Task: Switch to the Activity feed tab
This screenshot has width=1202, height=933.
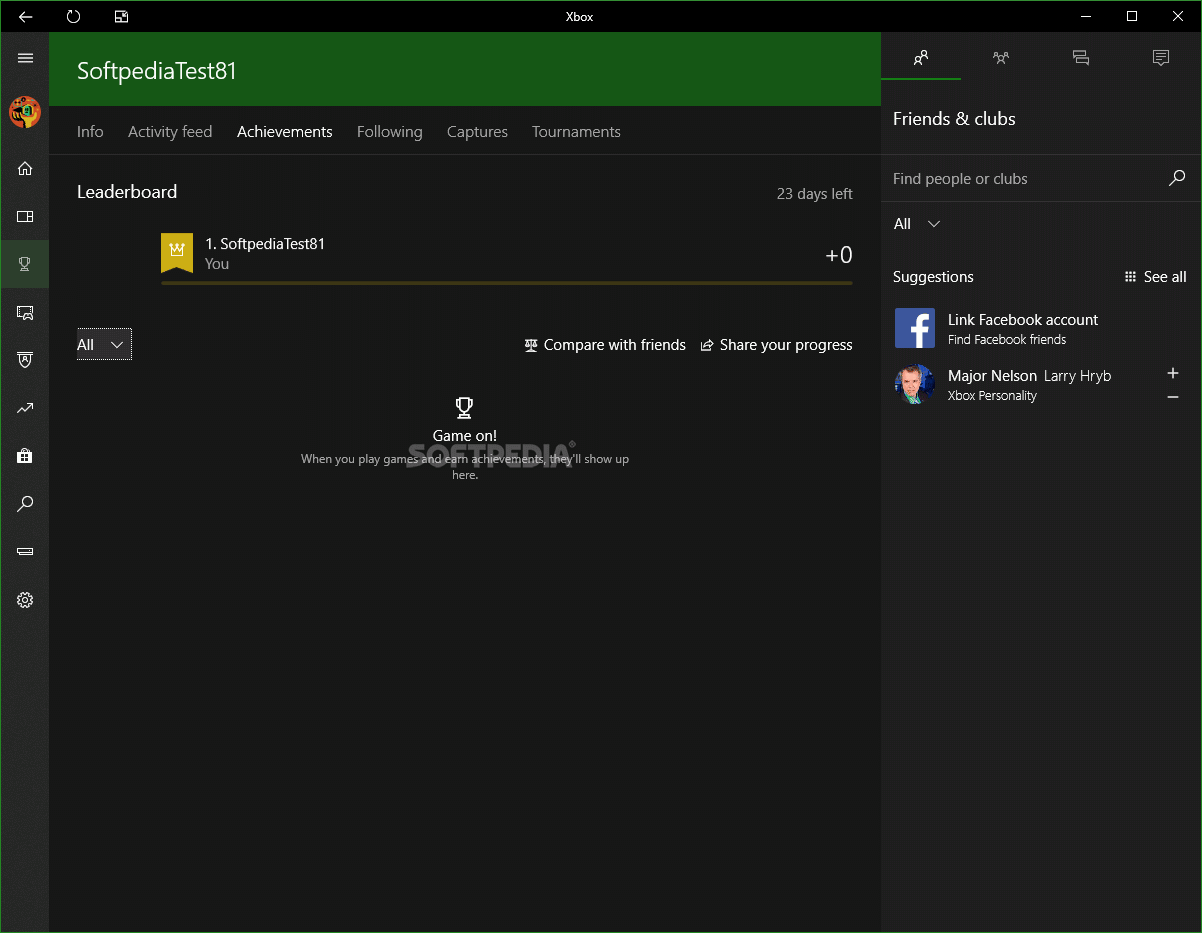Action: click(x=170, y=131)
